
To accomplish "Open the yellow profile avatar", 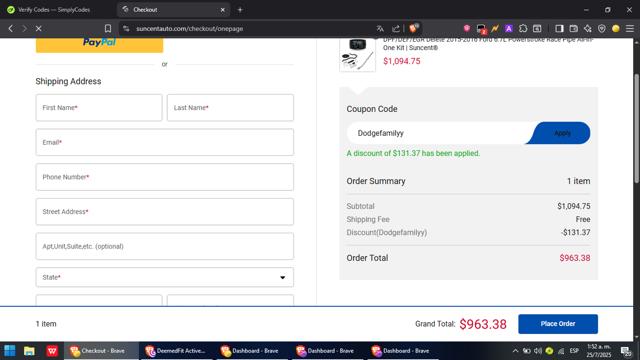I will pos(616,29).
